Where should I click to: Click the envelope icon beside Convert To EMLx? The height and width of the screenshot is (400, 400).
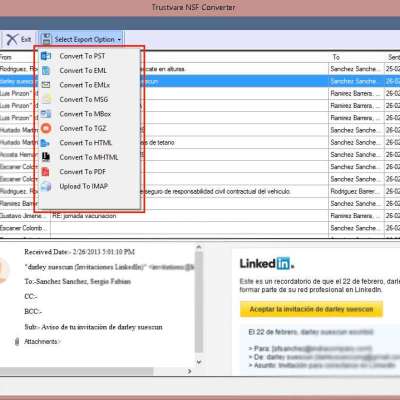pyautogui.click(x=46, y=85)
